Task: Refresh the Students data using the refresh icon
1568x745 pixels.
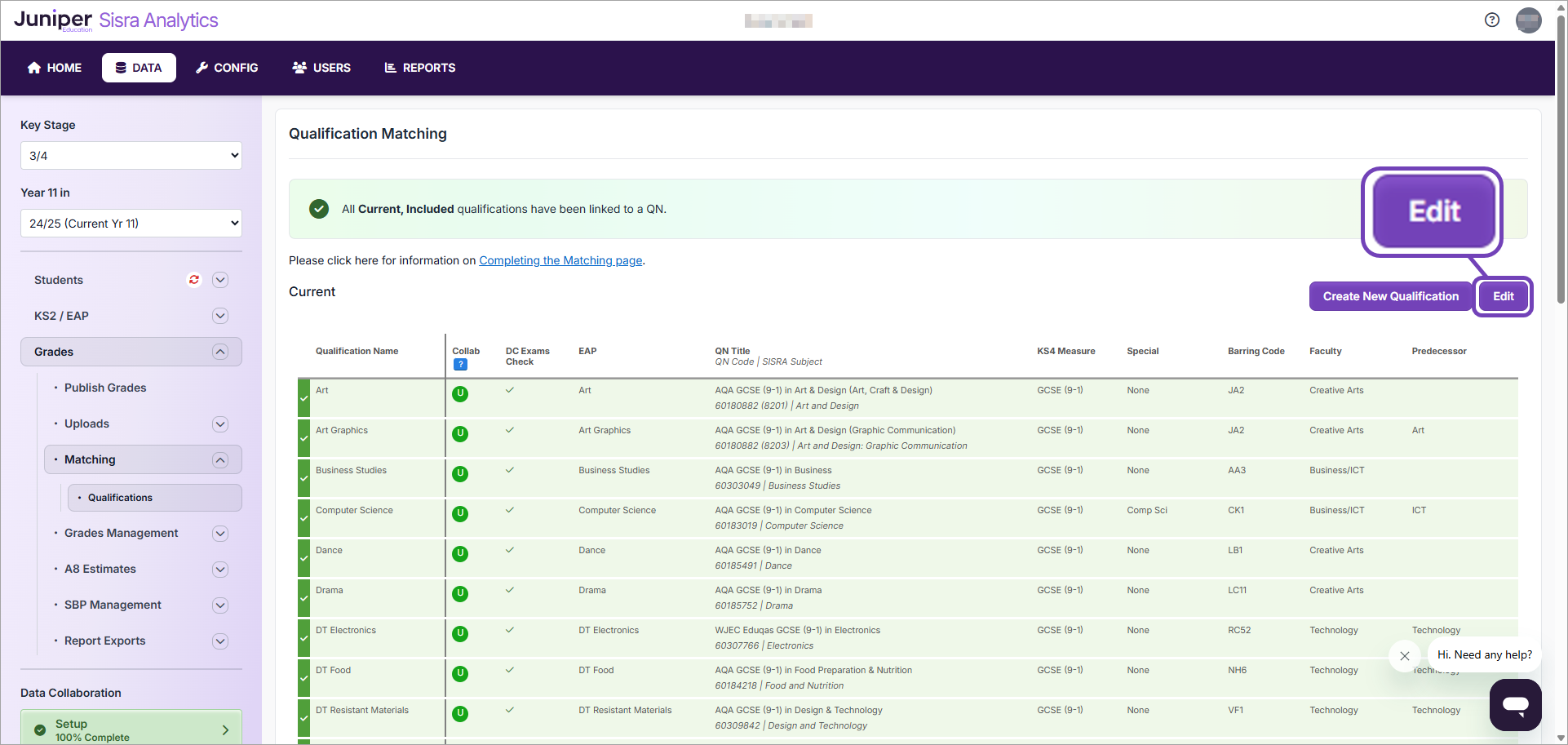Action: (193, 280)
